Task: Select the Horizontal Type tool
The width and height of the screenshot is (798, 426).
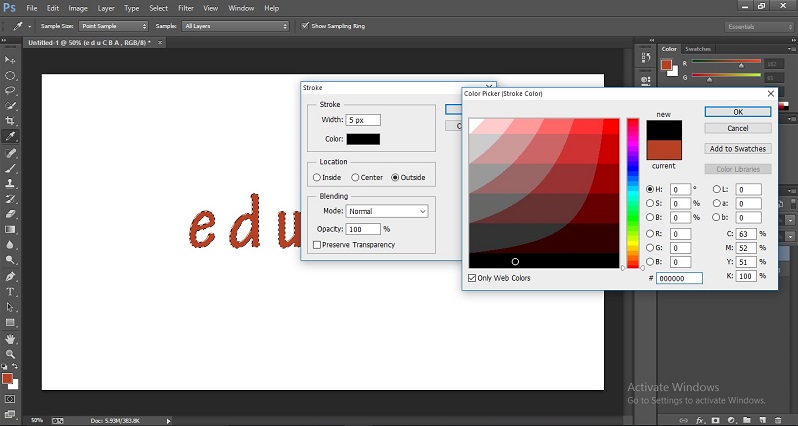Action: pos(10,292)
